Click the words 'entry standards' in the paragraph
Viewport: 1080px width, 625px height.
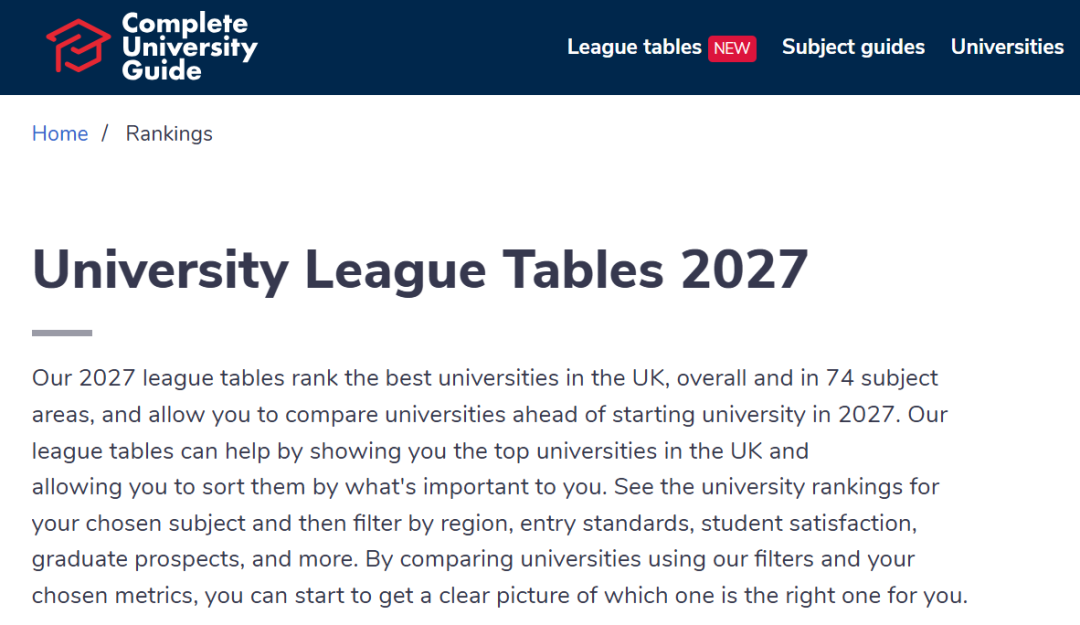(605, 524)
